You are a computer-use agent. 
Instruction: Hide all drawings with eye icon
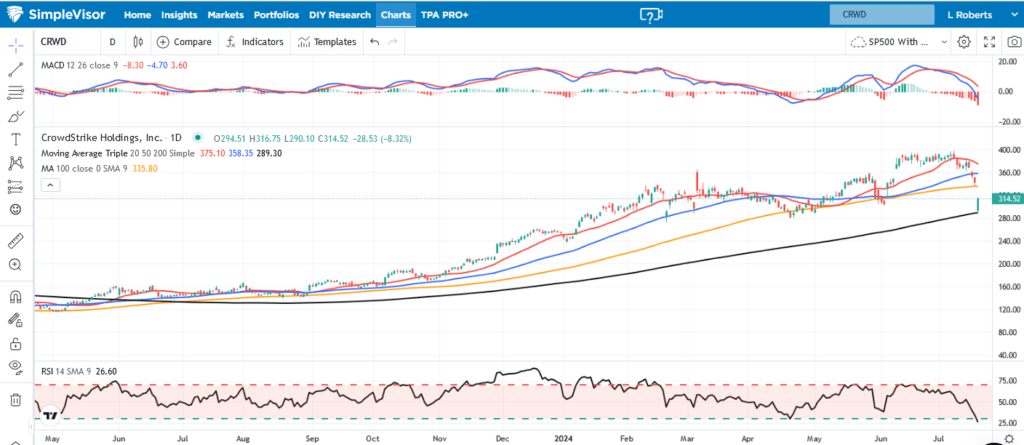click(x=16, y=367)
